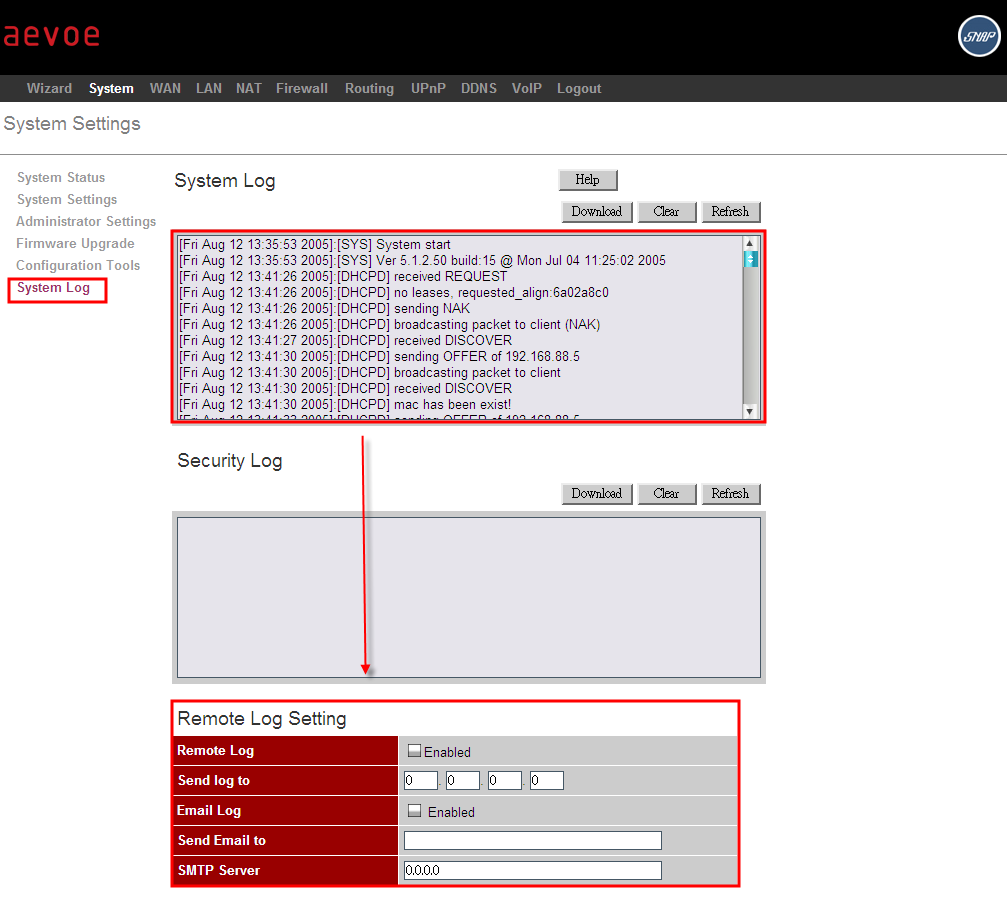Image resolution: width=1007 pixels, height=906 pixels.
Task: Open the Firewall menu
Action: tap(302, 88)
